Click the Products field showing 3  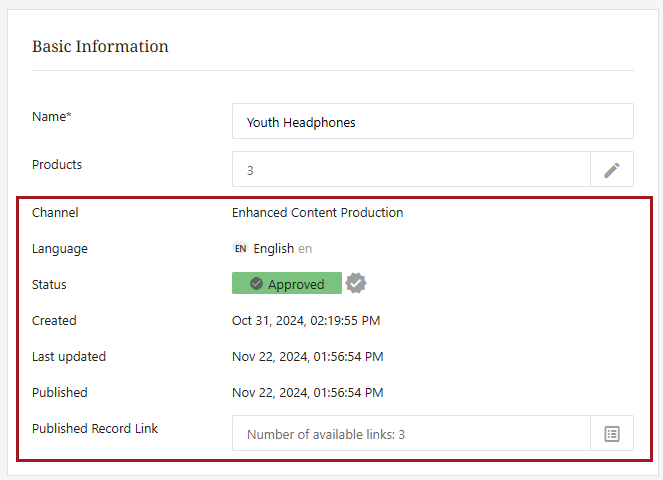tap(411, 170)
